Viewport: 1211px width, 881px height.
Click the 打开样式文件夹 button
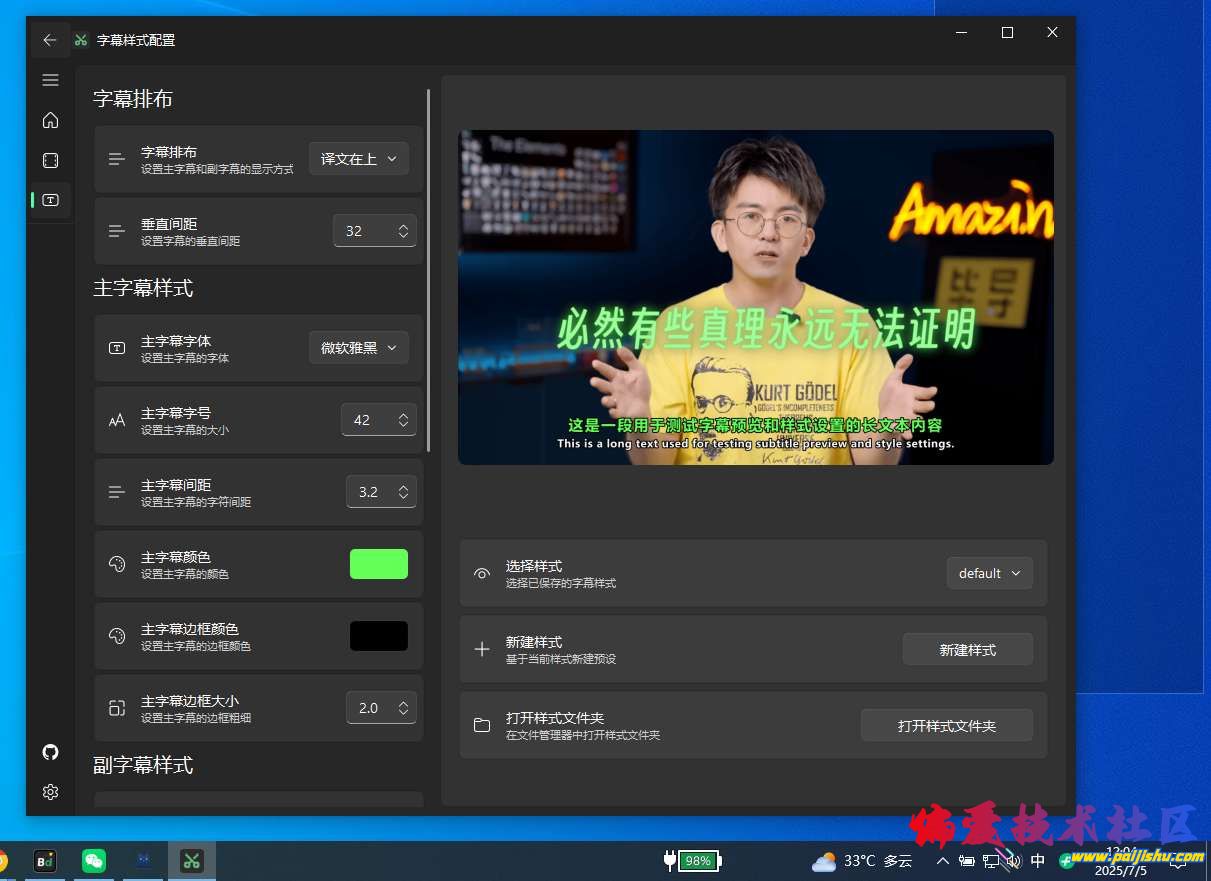946,726
